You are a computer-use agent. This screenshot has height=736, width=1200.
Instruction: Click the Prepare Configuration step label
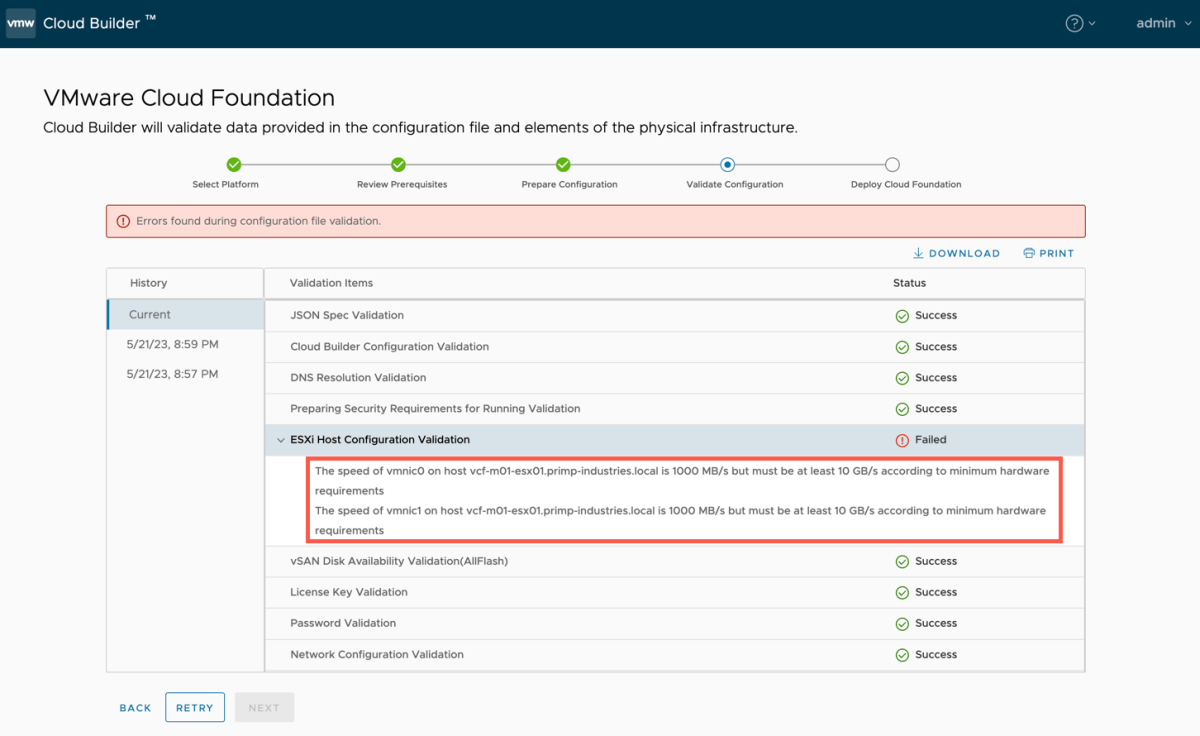click(x=570, y=185)
